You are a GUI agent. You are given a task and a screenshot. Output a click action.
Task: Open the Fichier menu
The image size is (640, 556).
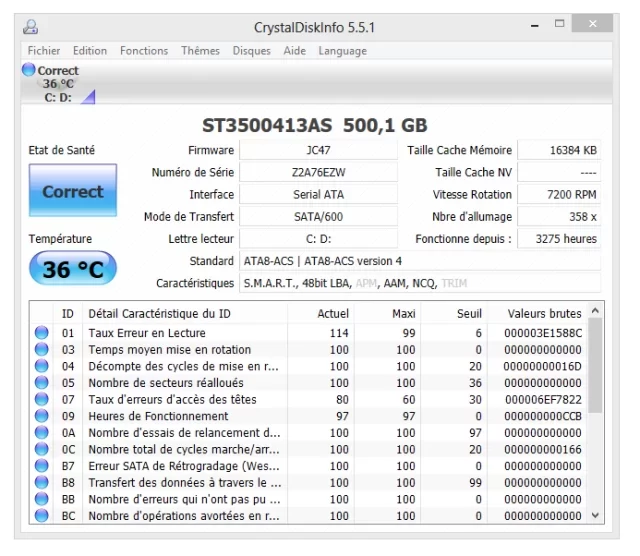[x=44, y=51]
